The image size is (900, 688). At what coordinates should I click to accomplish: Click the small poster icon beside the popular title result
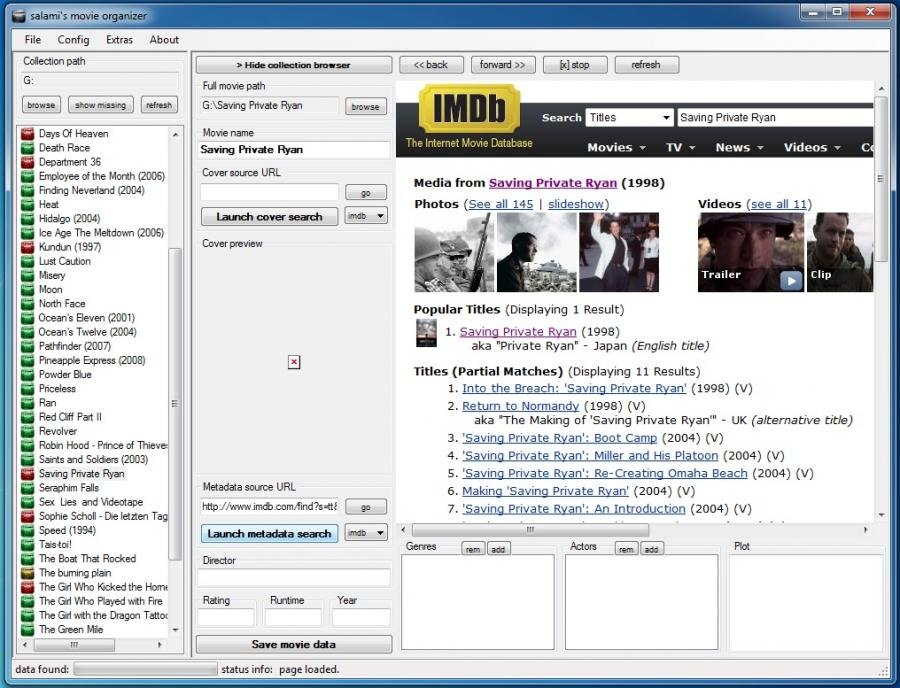point(426,333)
